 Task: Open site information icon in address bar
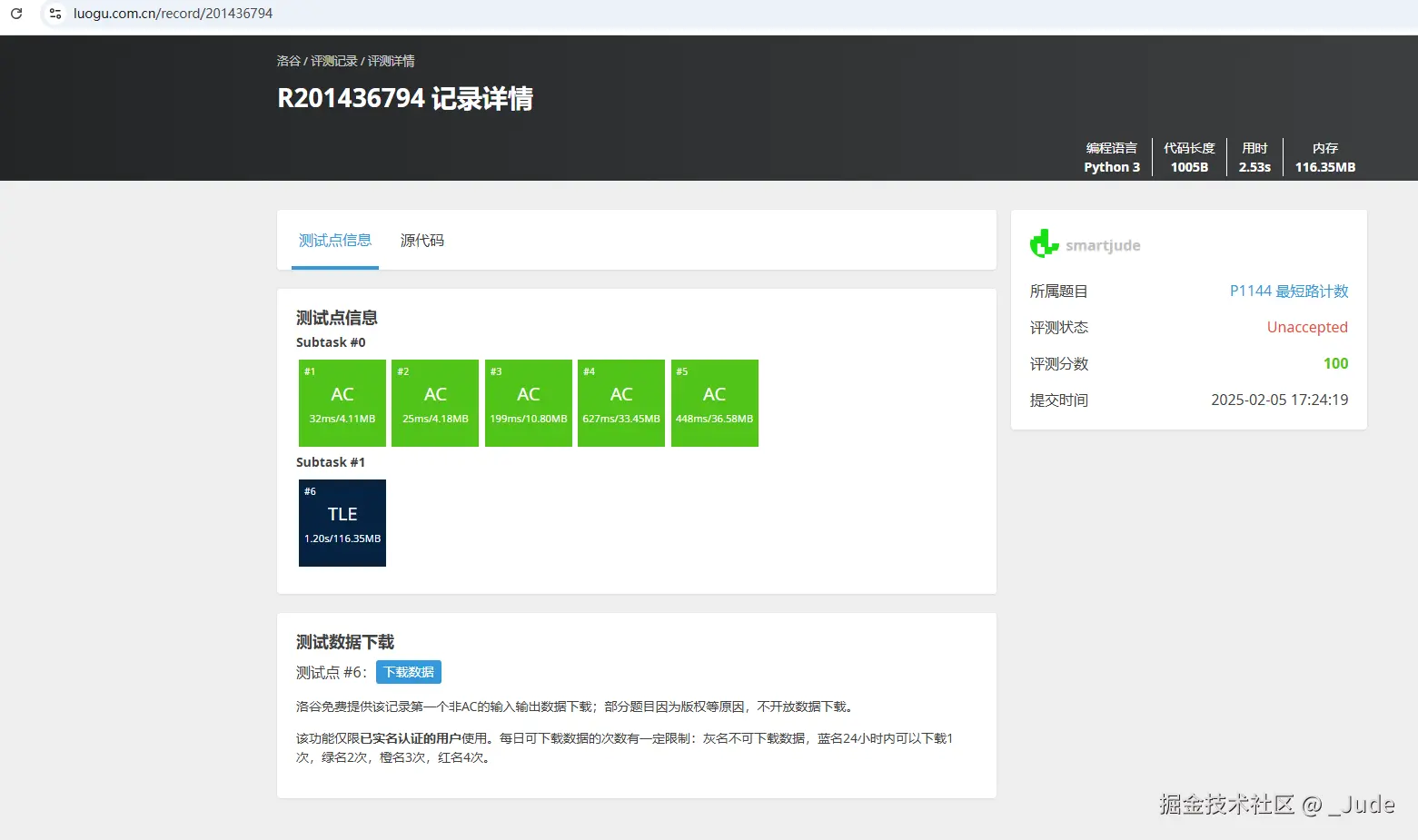pyautogui.click(x=55, y=14)
